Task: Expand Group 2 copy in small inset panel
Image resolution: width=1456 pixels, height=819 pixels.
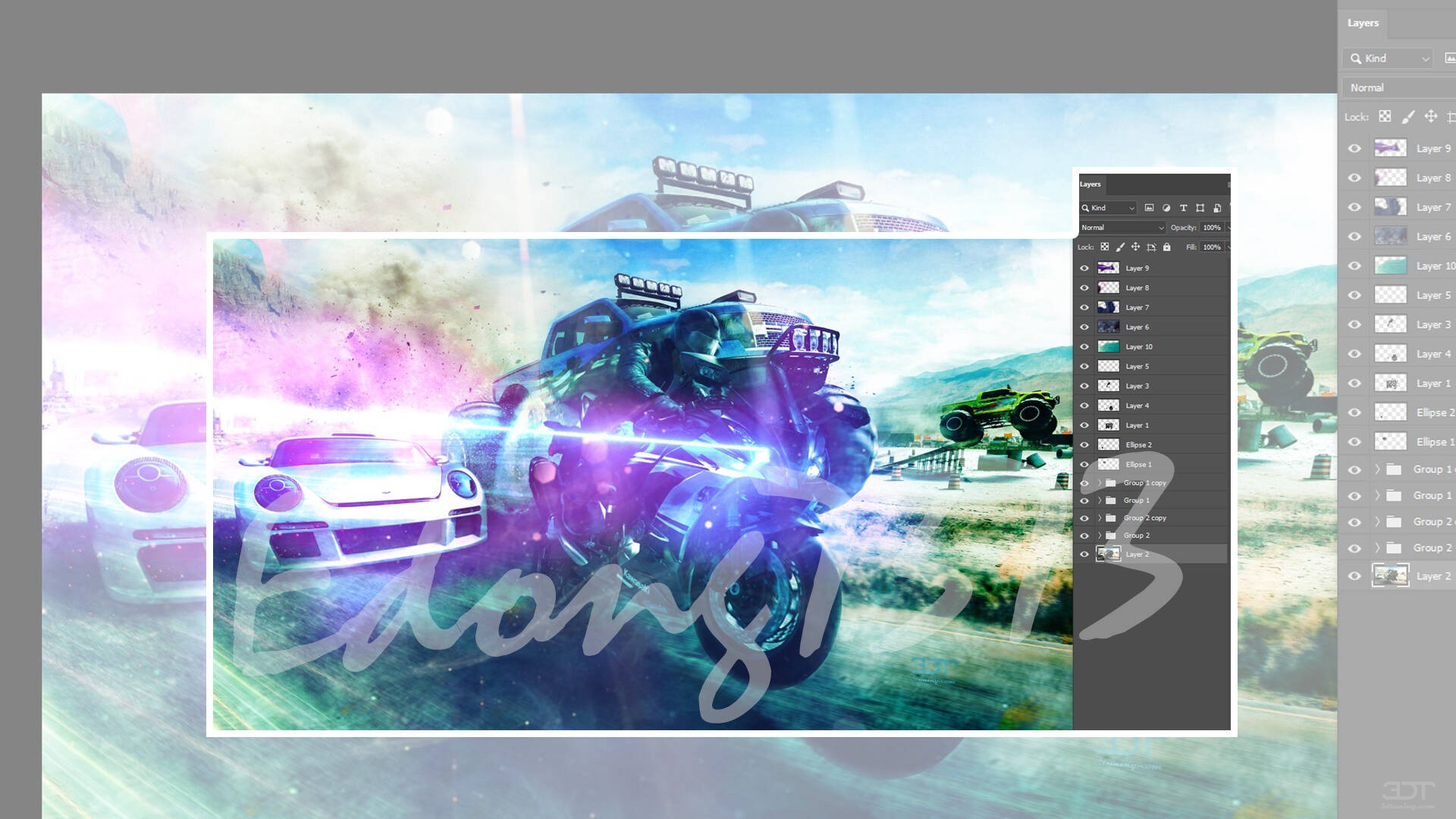Action: [x=1100, y=518]
